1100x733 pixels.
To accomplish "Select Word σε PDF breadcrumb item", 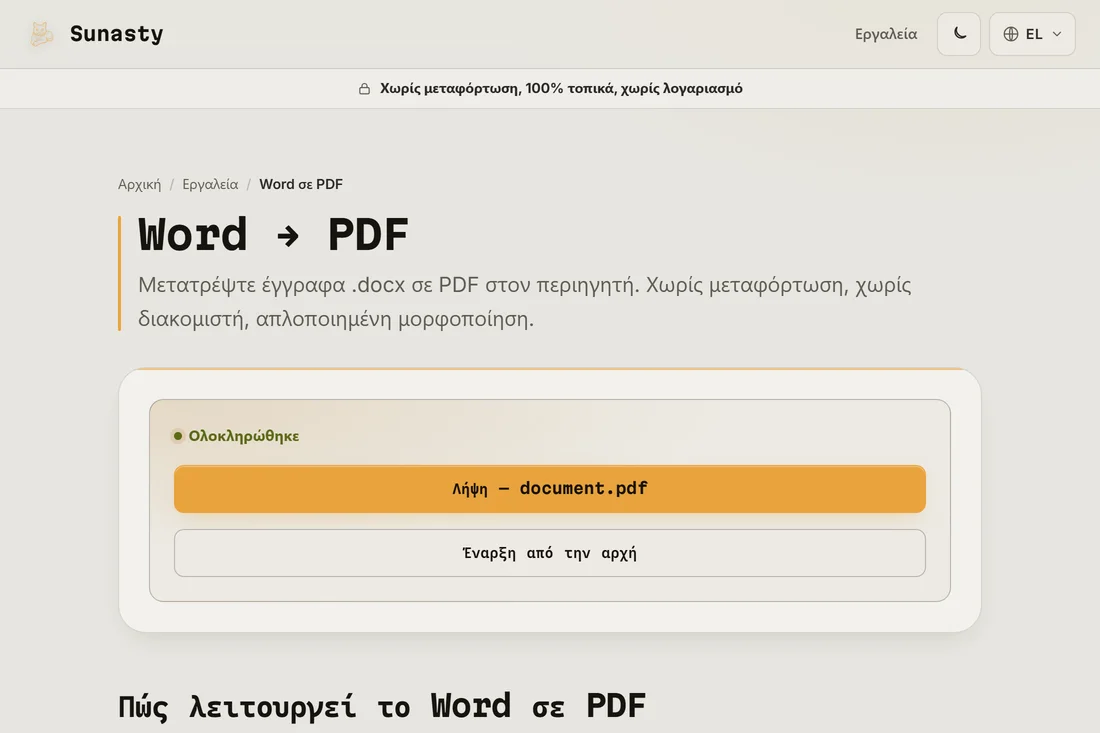I will [301, 184].
